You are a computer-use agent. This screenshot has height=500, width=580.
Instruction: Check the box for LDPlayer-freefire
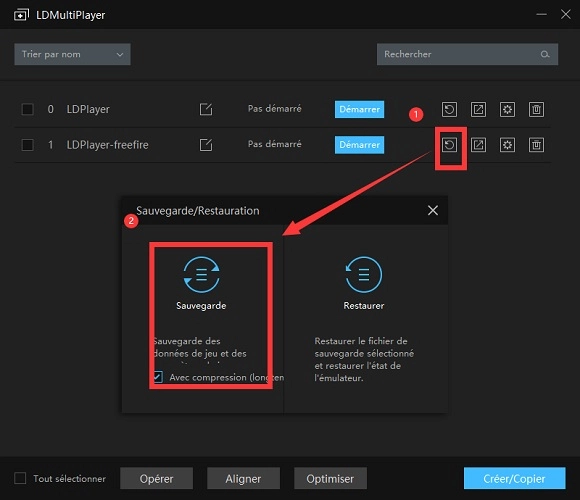[x=27, y=145]
